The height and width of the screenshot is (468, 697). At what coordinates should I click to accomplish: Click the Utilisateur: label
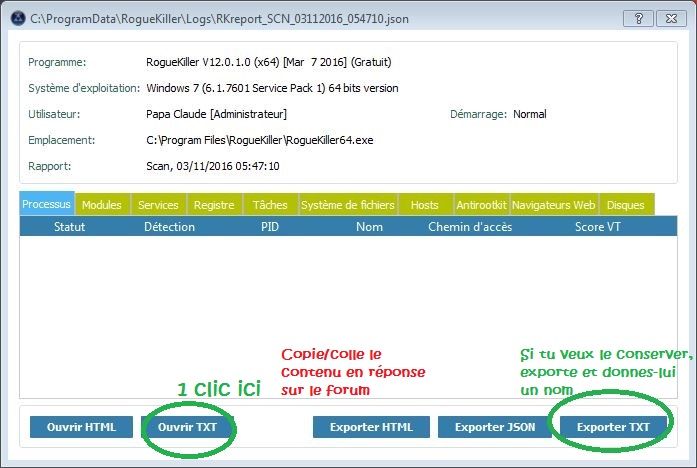[54, 114]
